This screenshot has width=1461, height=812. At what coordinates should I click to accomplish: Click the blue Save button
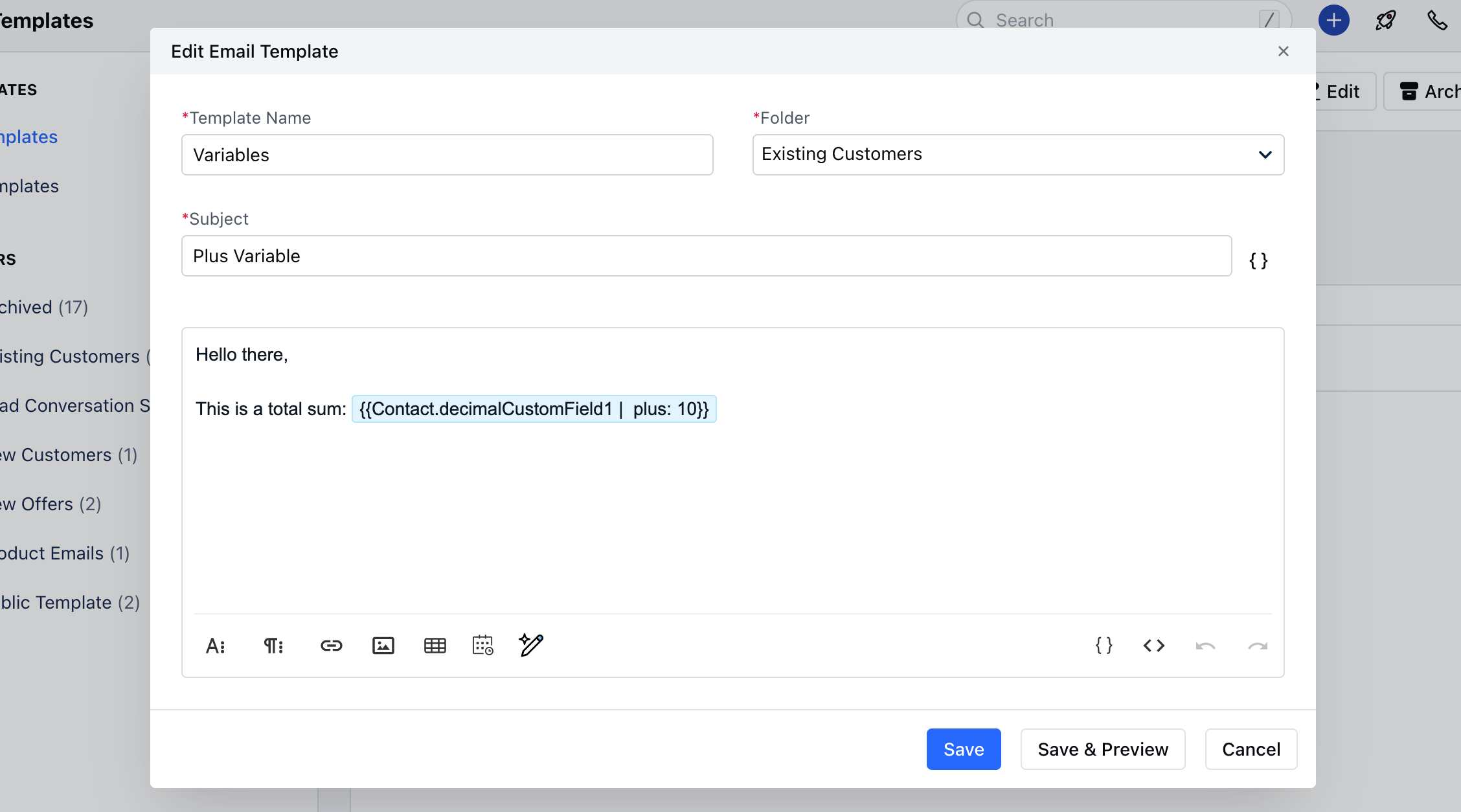click(x=963, y=749)
